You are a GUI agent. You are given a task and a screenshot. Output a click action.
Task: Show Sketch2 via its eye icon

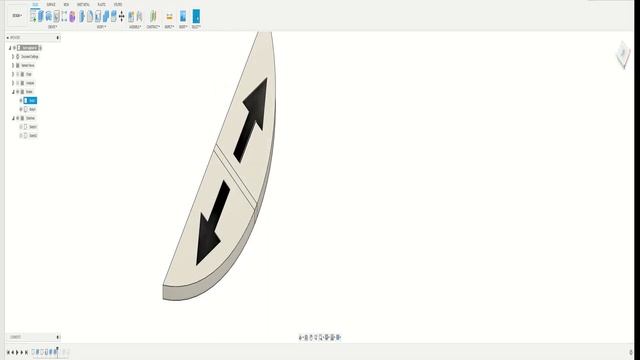coord(21,136)
